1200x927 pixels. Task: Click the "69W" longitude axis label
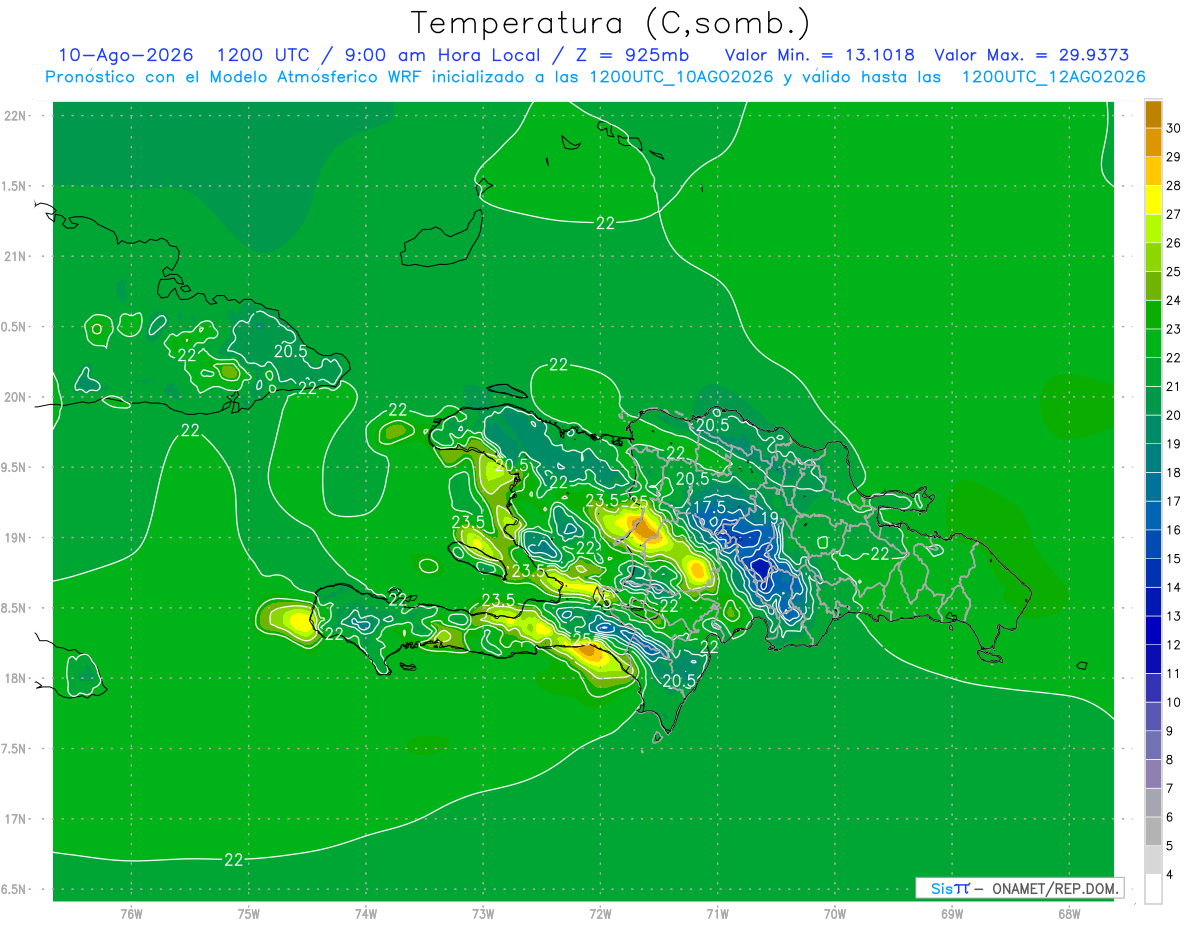(951, 914)
